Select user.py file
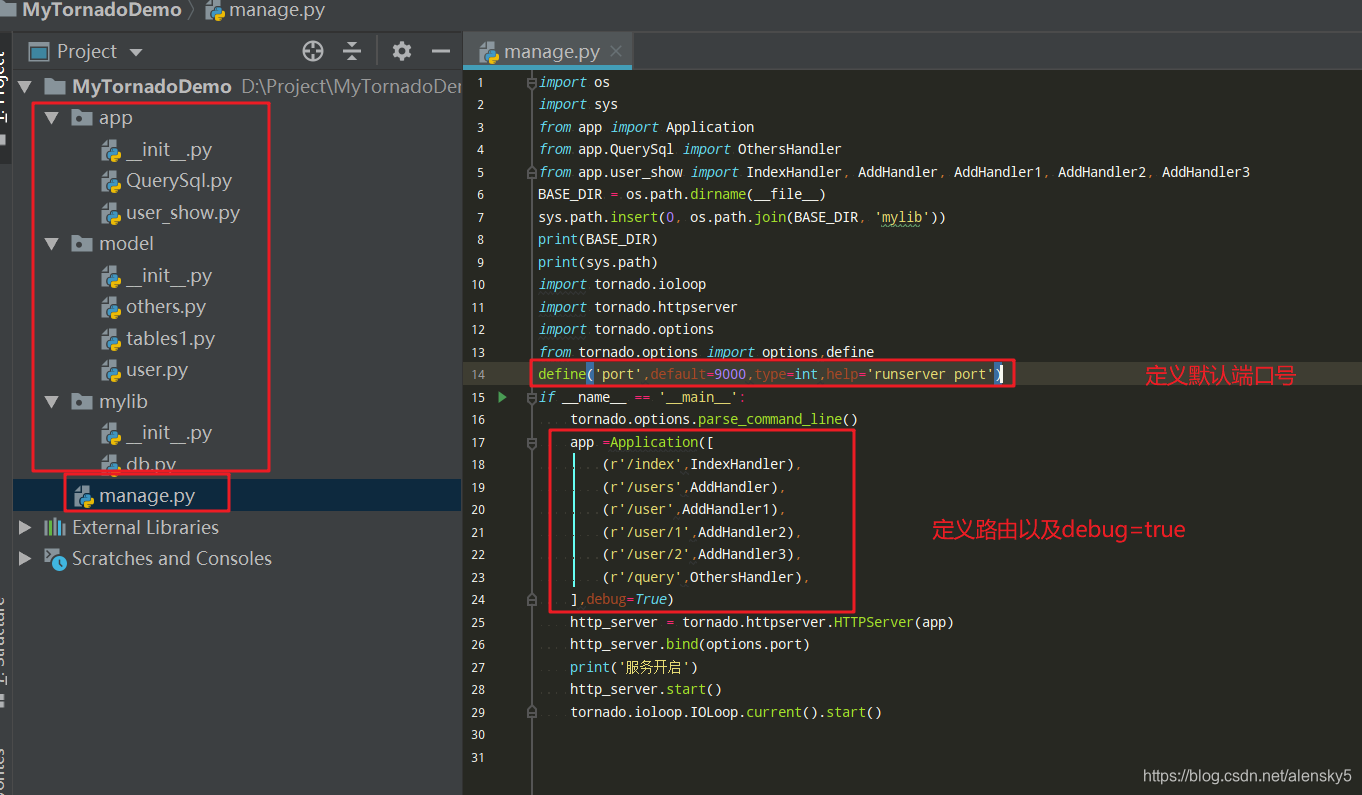The height and width of the screenshot is (795, 1362). coord(157,370)
